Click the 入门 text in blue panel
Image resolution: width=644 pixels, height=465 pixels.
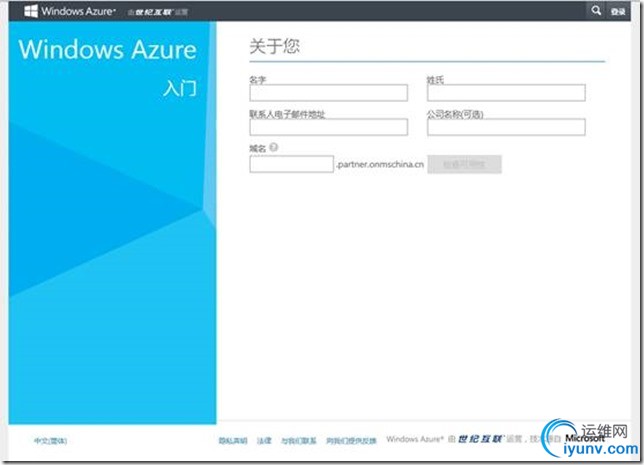click(180, 88)
